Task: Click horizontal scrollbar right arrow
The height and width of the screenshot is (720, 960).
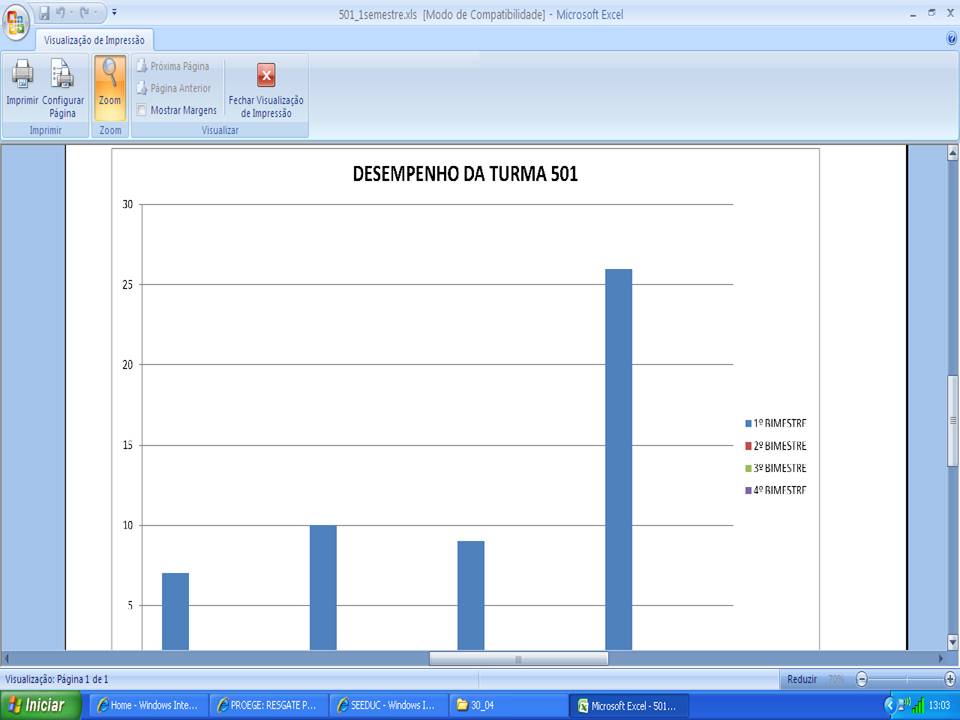Action: tap(940, 659)
